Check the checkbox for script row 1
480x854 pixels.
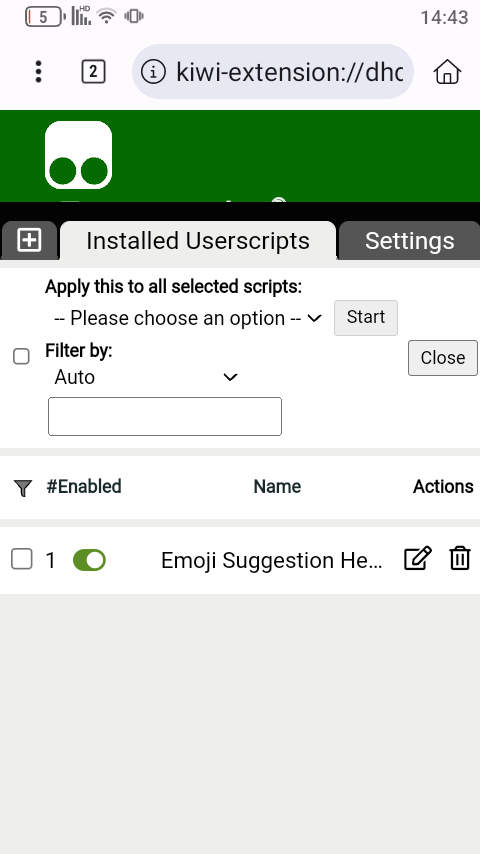pyautogui.click(x=22, y=559)
